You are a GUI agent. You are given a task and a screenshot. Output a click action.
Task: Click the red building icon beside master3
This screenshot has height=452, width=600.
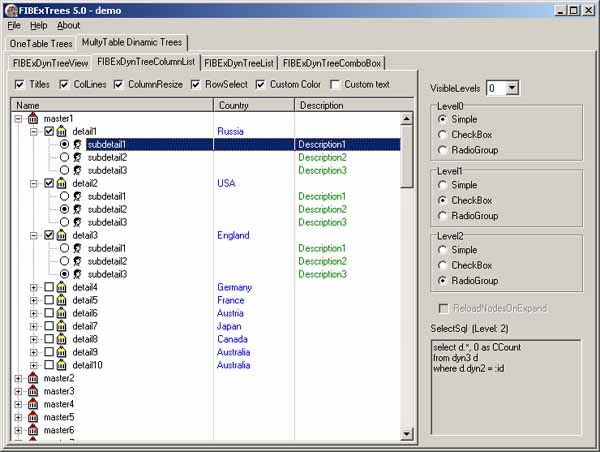pyautogui.click(x=33, y=392)
